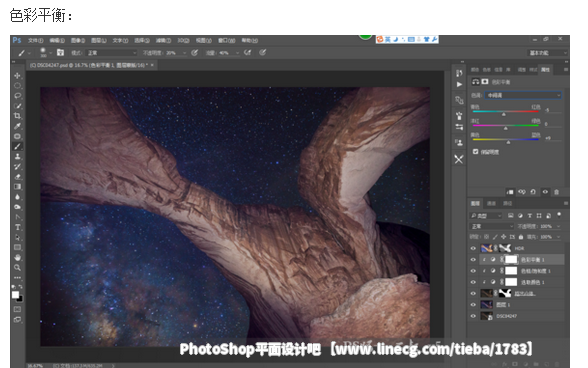Hide the HDR layer
The width and height of the screenshot is (588, 368).
[473, 248]
